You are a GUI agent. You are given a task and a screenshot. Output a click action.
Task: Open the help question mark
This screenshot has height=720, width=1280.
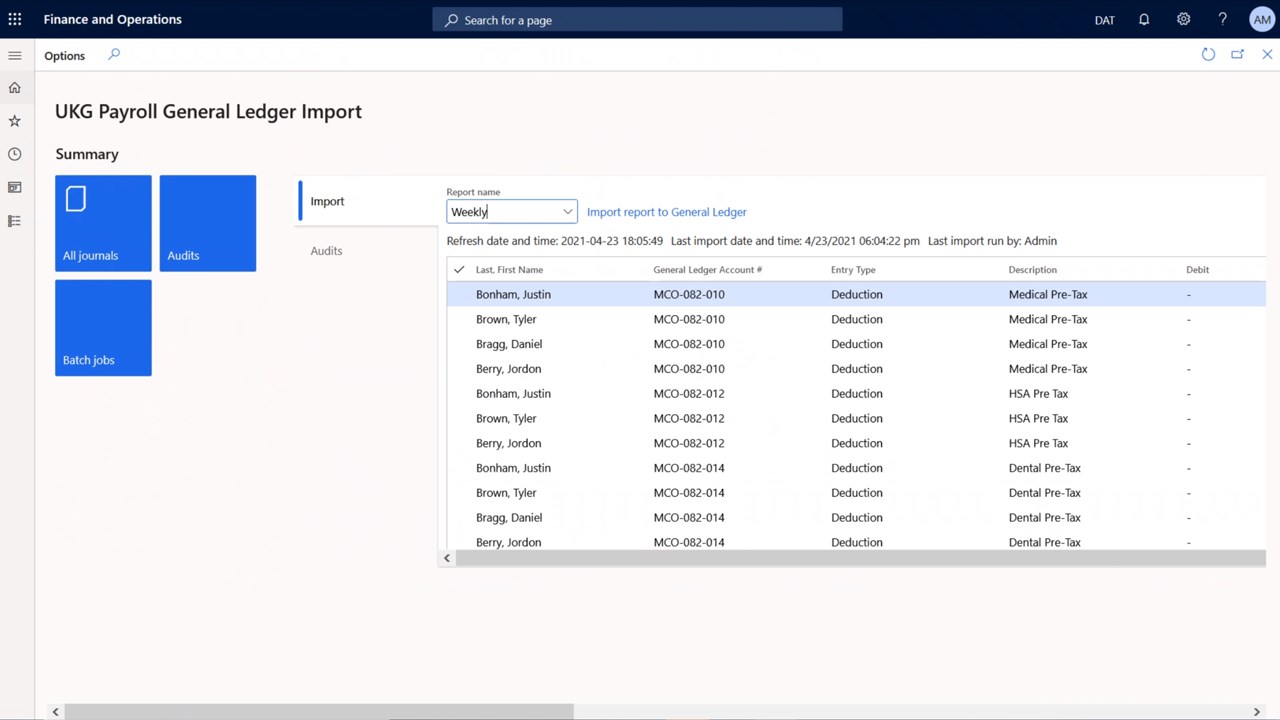coord(1222,19)
